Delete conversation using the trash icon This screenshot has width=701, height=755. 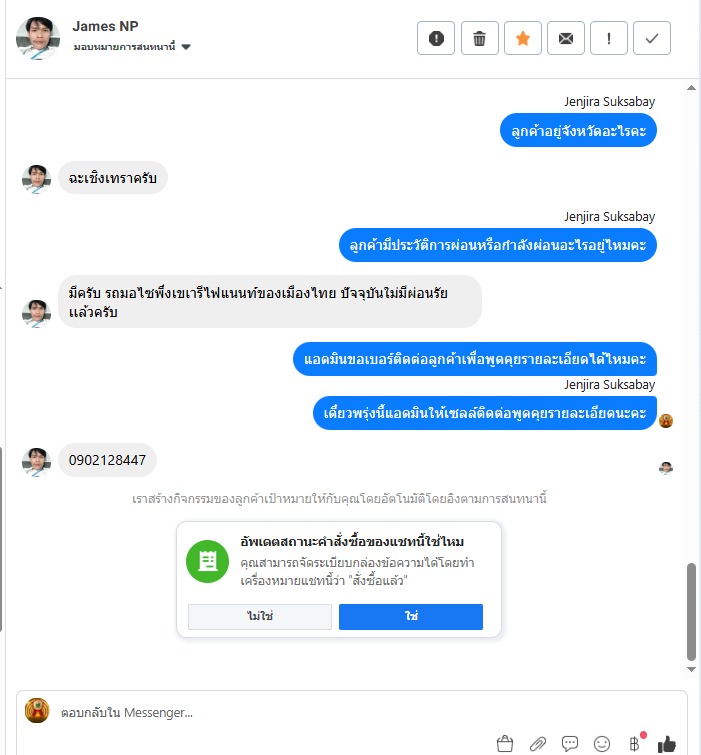[x=479, y=38]
